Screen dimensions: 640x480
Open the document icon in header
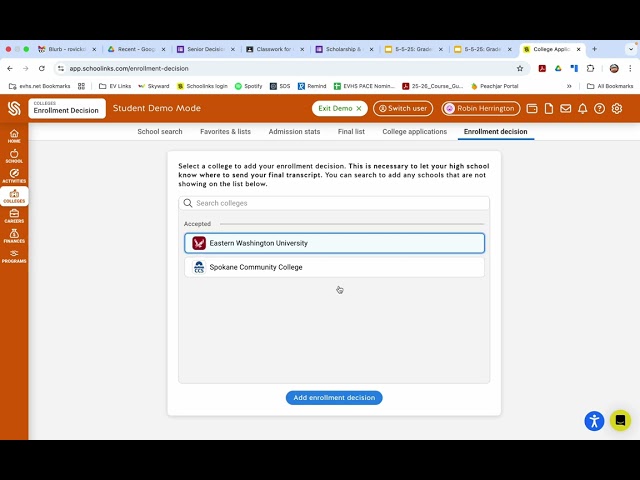point(549,108)
